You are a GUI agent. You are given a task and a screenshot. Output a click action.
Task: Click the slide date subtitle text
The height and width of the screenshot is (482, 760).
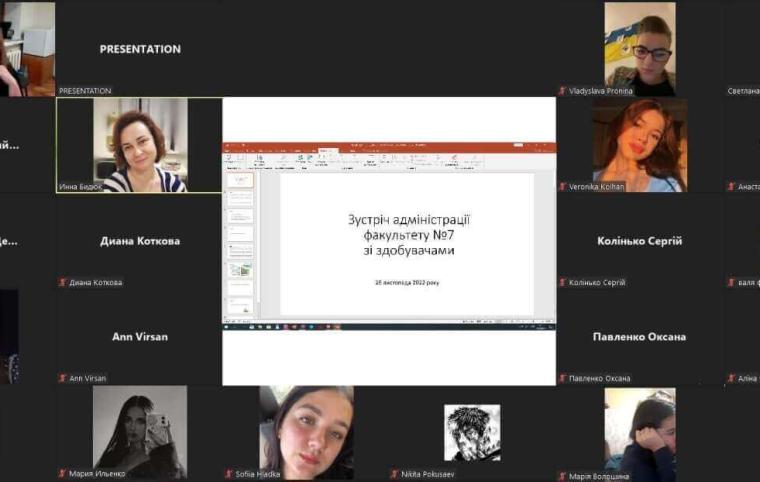pos(407,284)
